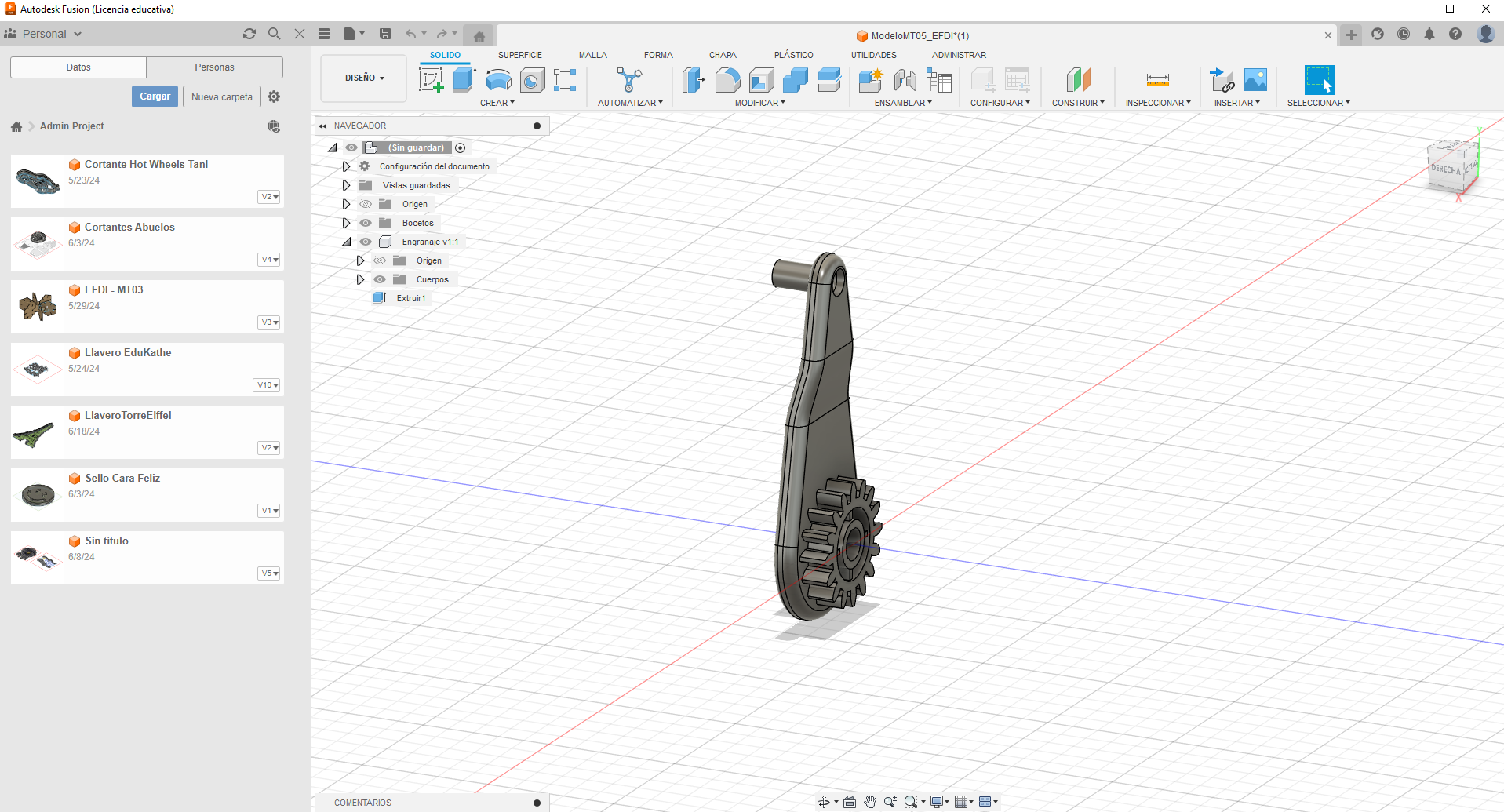Activate the root component radio button
The image size is (1504, 812).
pyautogui.click(x=461, y=147)
